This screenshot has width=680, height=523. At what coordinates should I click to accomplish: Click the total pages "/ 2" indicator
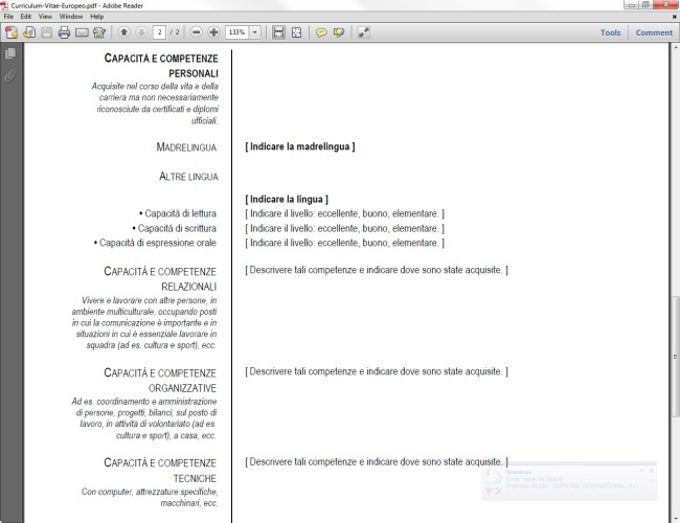174,33
